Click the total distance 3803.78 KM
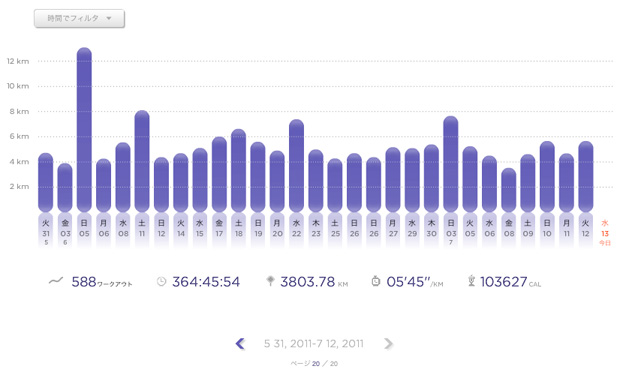The width and height of the screenshot is (620, 372). tap(314, 282)
